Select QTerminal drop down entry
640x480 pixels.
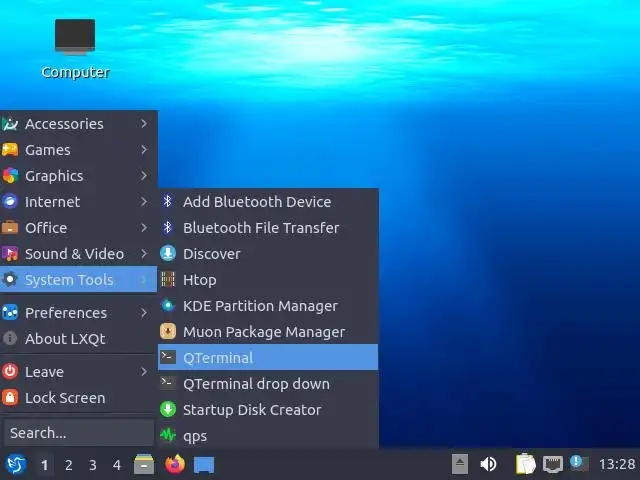tap(268, 384)
